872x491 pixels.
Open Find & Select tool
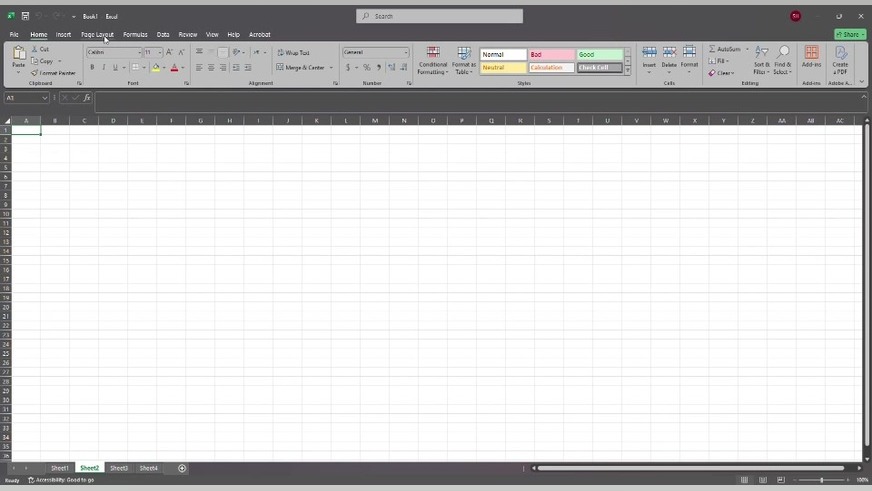tap(782, 60)
